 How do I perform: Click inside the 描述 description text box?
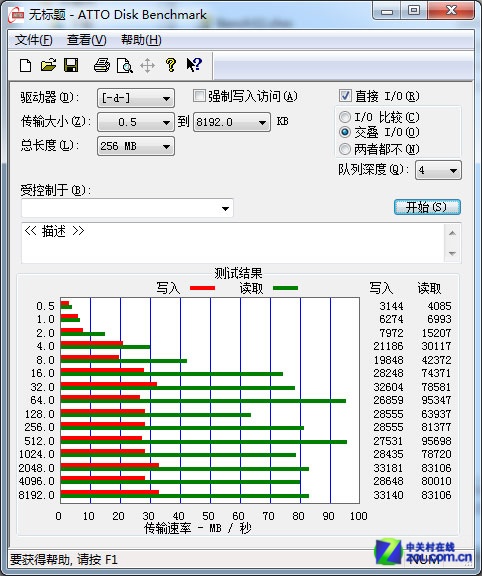[x=233, y=243]
